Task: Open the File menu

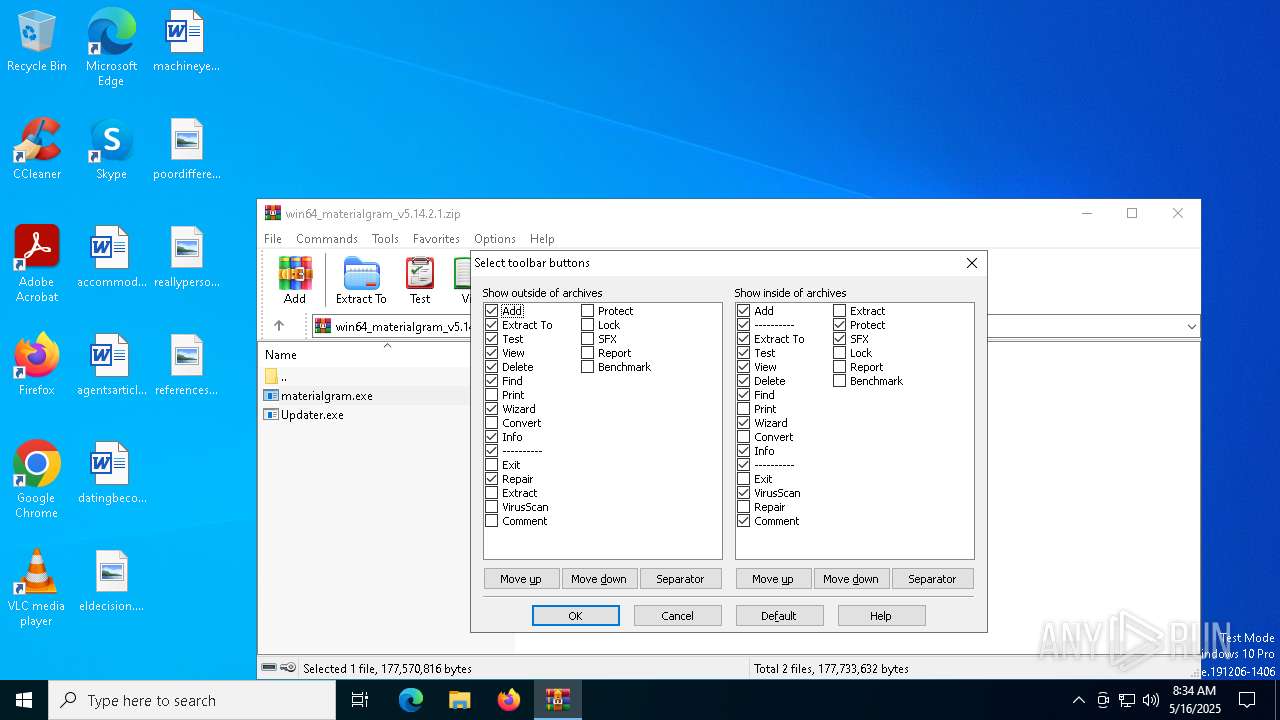Action: click(273, 239)
